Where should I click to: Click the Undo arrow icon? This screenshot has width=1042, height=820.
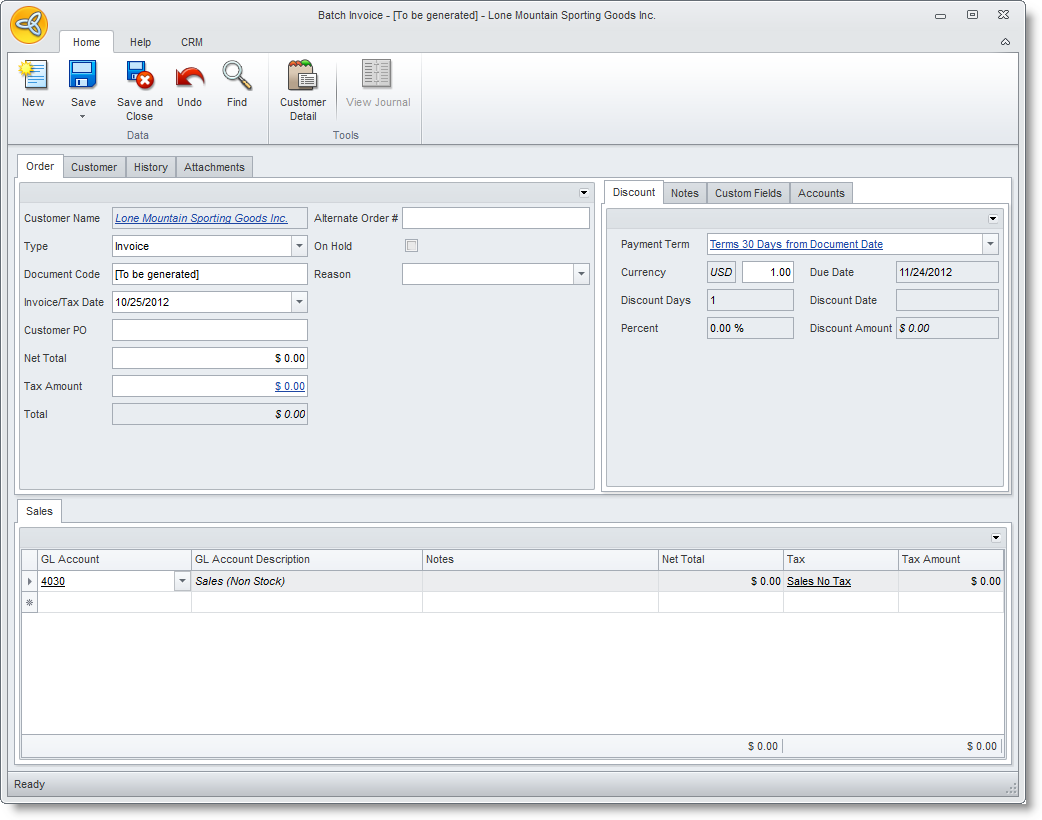[189, 77]
